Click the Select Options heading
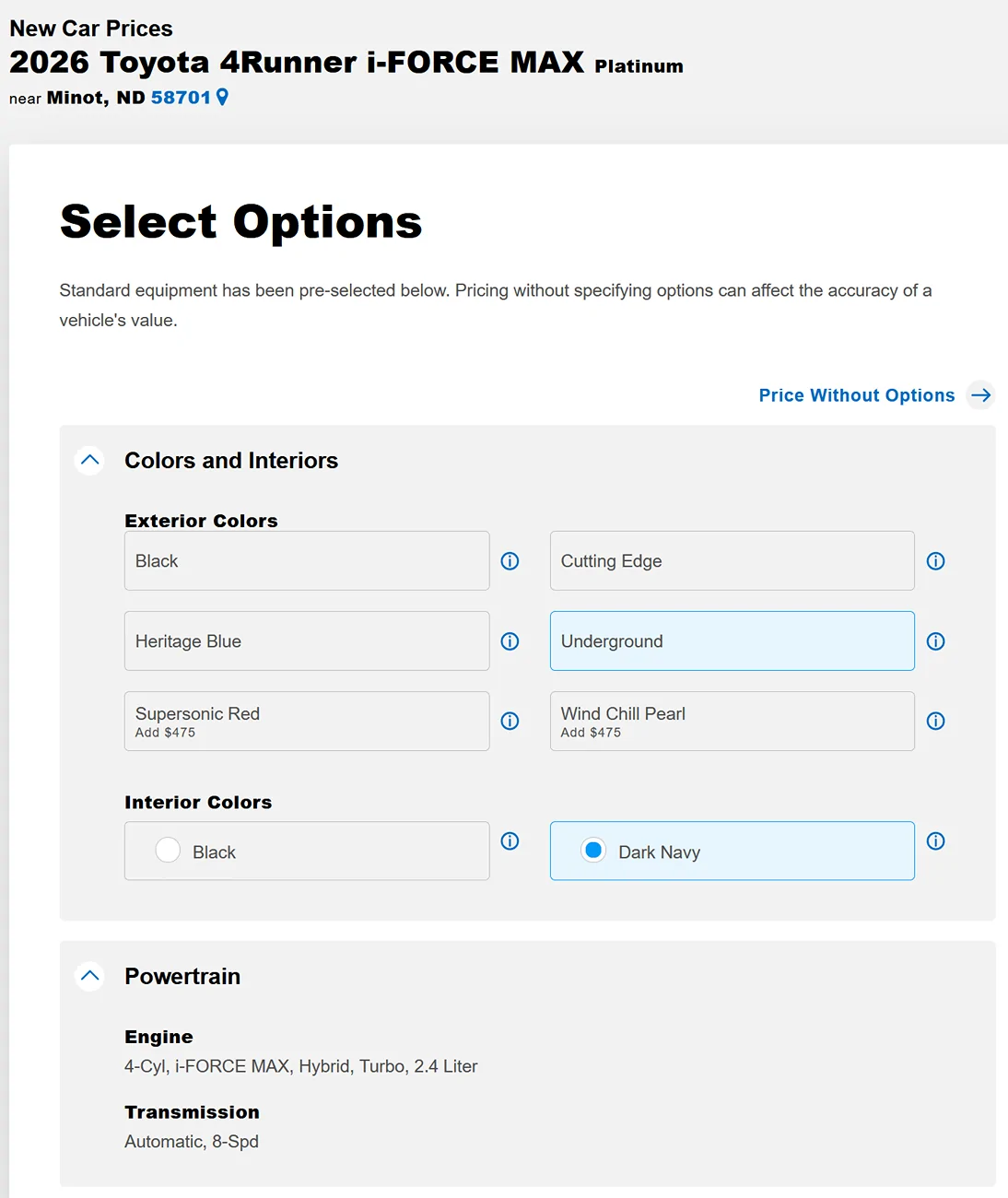The height and width of the screenshot is (1198, 1008). coord(241,222)
